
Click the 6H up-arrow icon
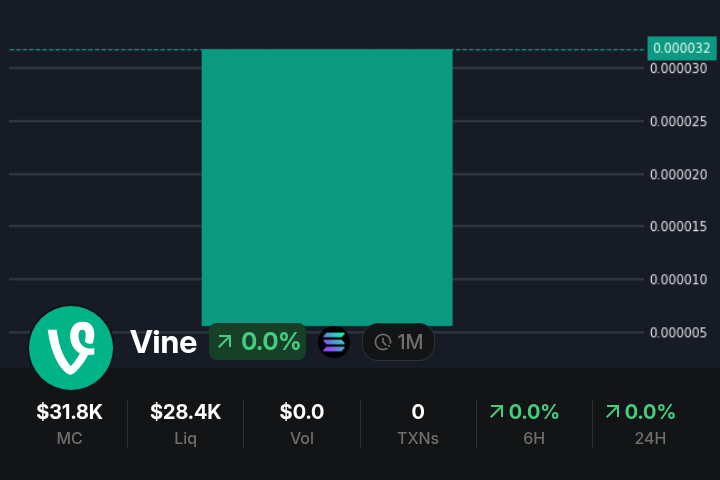pos(496,411)
